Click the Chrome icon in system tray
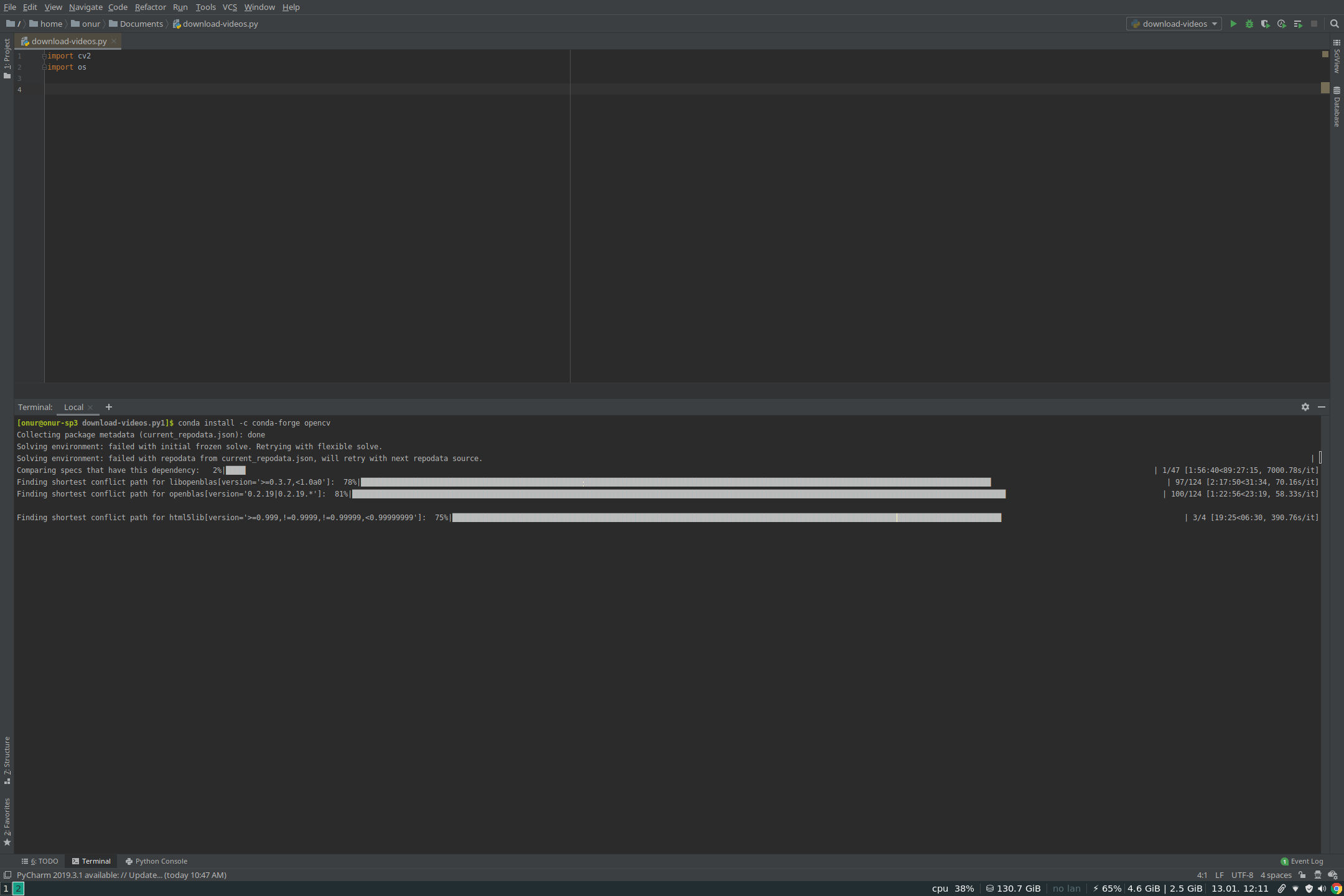The height and width of the screenshot is (896, 1344). [x=1337, y=889]
